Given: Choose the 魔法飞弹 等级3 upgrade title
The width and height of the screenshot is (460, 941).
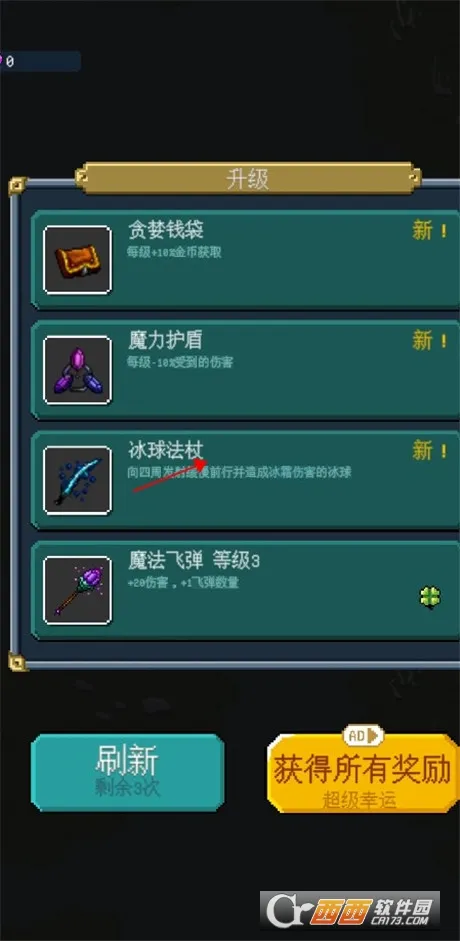Looking at the screenshot, I should (x=194, y=561).
